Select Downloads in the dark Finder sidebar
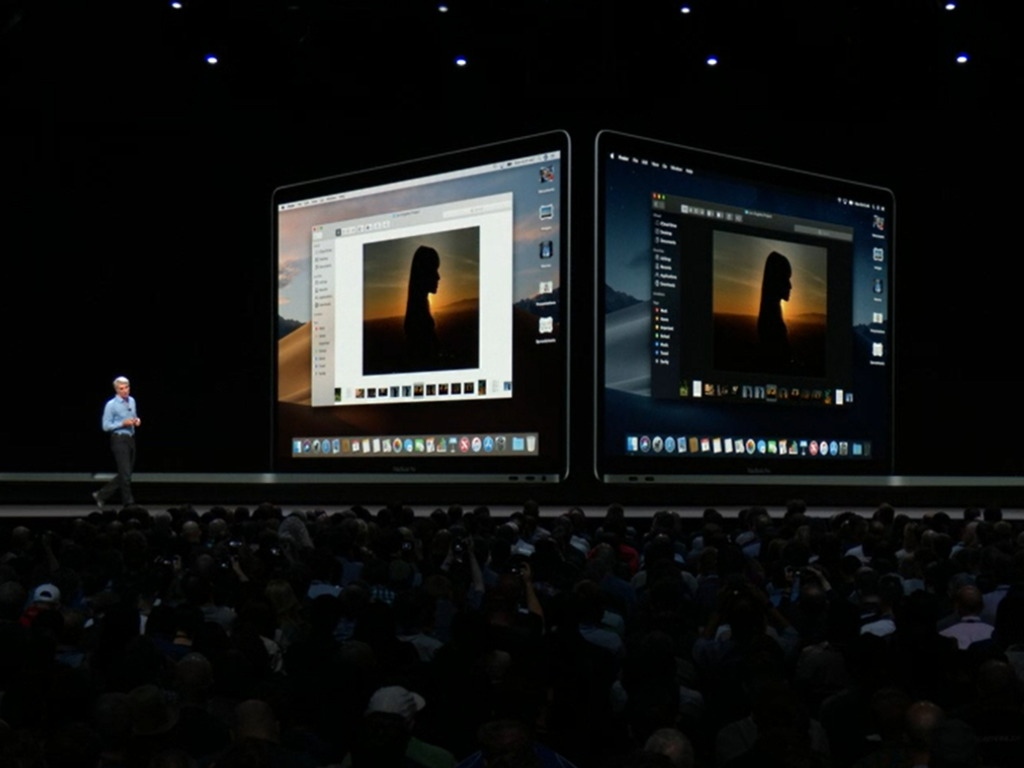Screen dimensions: 1024x768 [x=667, y=285]
